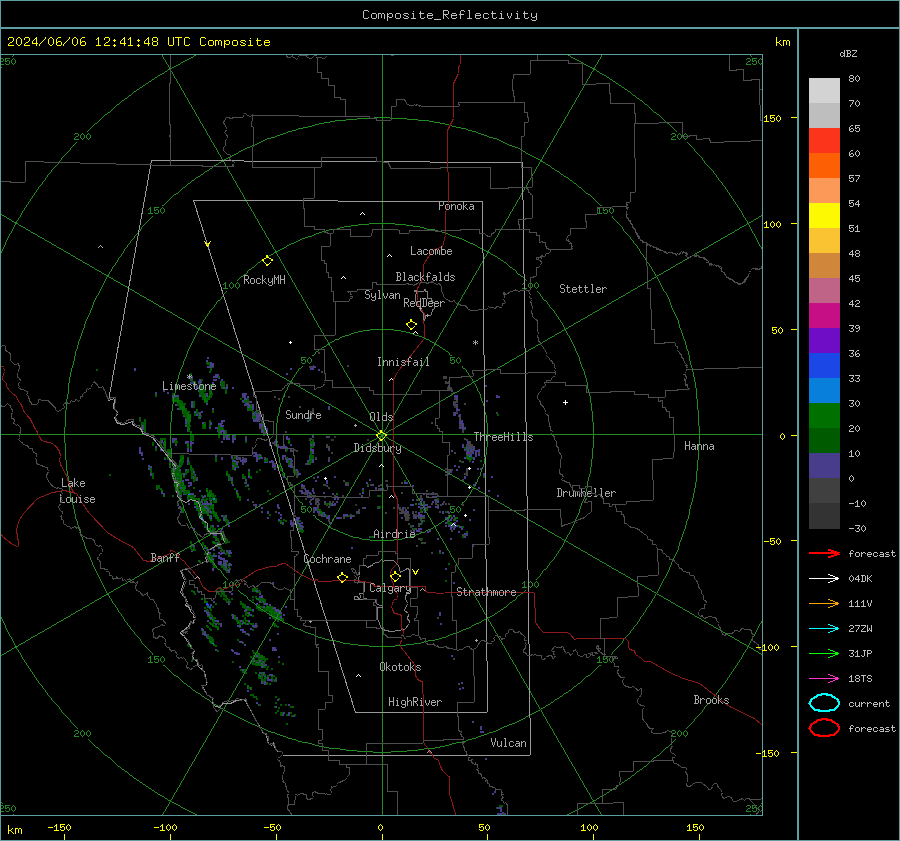Click the cyan current ellipse icon

[x=824, y=703]
